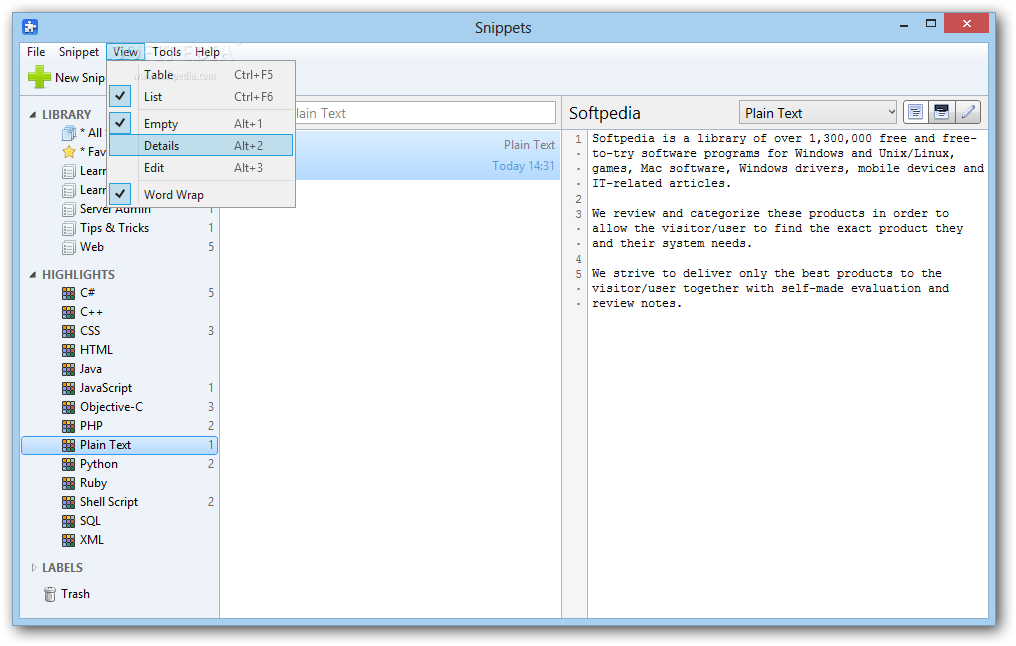
Task: Click the Shell Script highlight icon
Action: click(x=68, y=502)
